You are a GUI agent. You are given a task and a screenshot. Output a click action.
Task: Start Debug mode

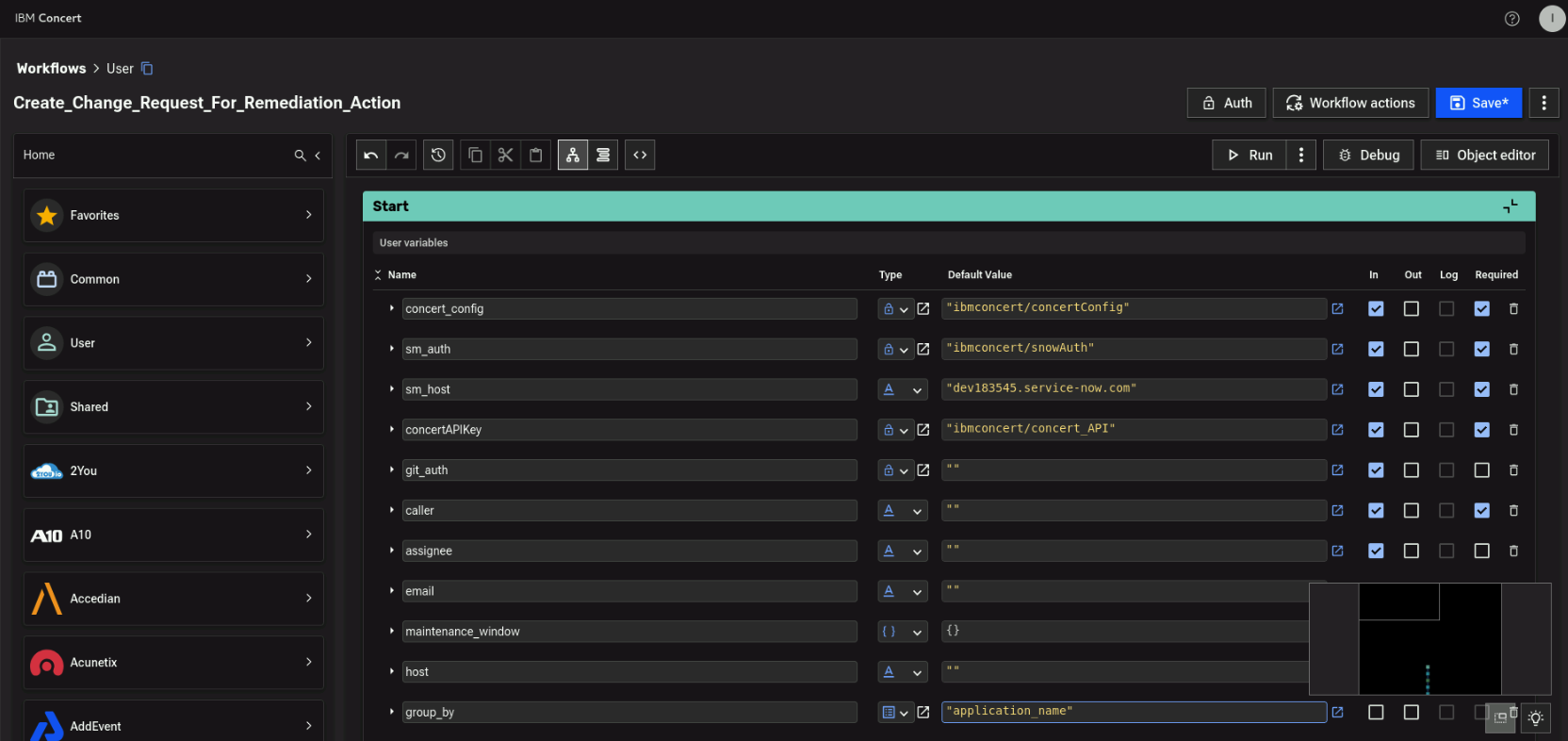(1369, 155)
